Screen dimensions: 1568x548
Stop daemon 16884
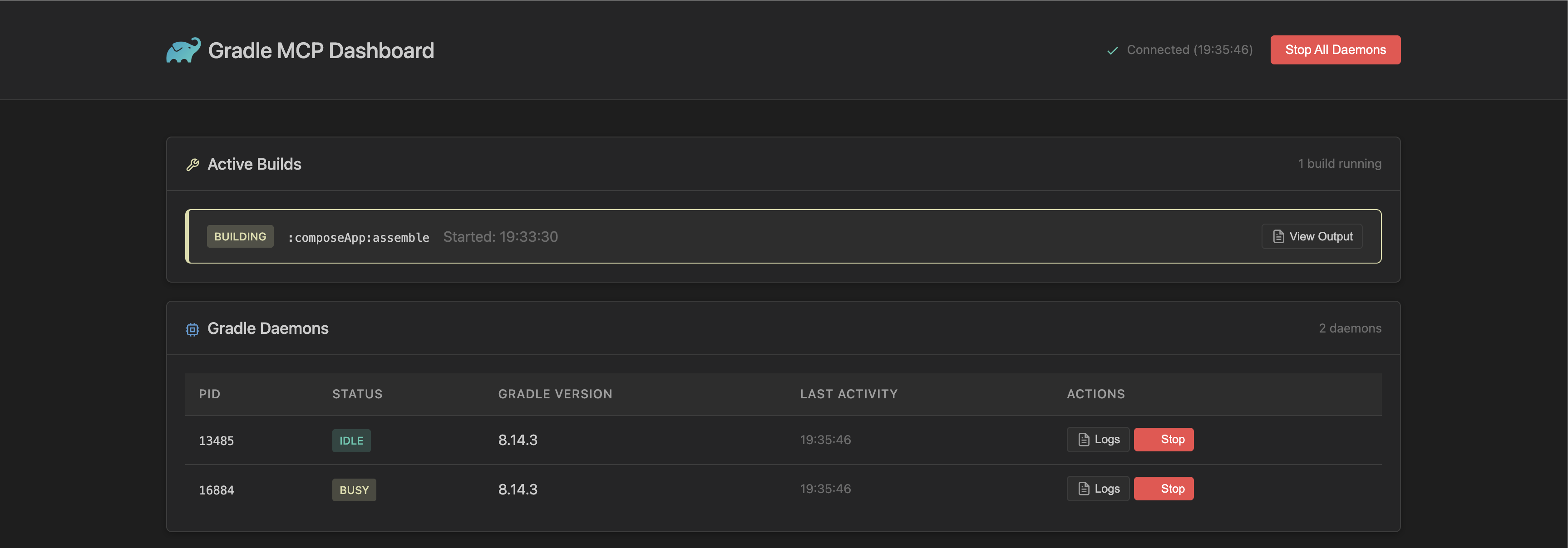point(1164,489)
